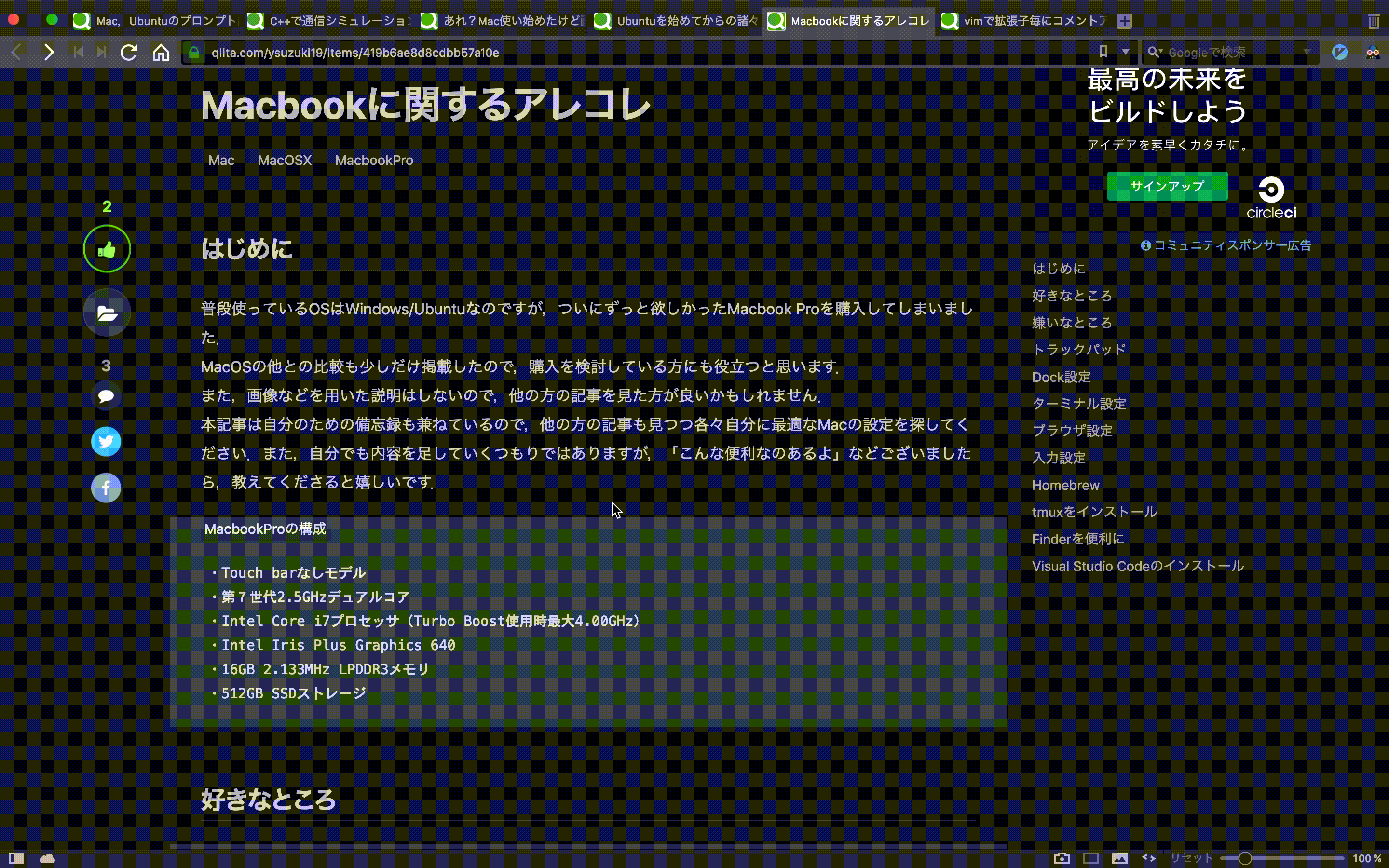The width and height of the screenshot is (1389, 868).
Task: Jump to Visual Studio Codeのインストール in contents
Action: 1138,567
